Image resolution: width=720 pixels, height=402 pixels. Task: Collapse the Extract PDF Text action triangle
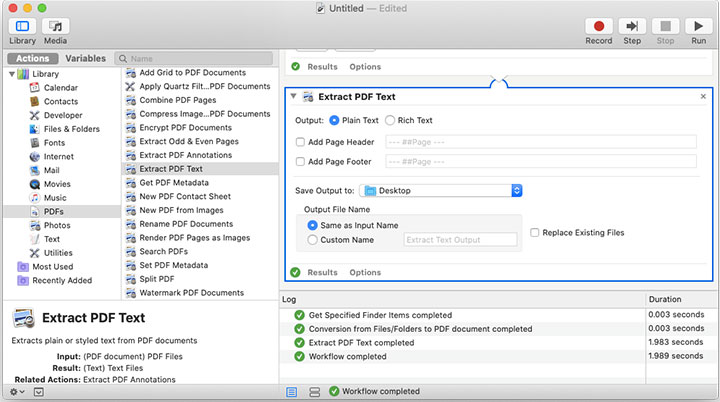[x=292, y=97]
